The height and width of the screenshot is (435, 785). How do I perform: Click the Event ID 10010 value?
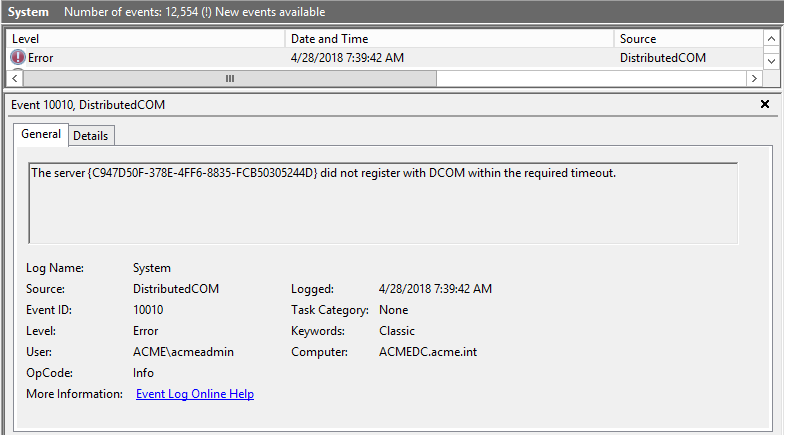click(x=148, y=310)
